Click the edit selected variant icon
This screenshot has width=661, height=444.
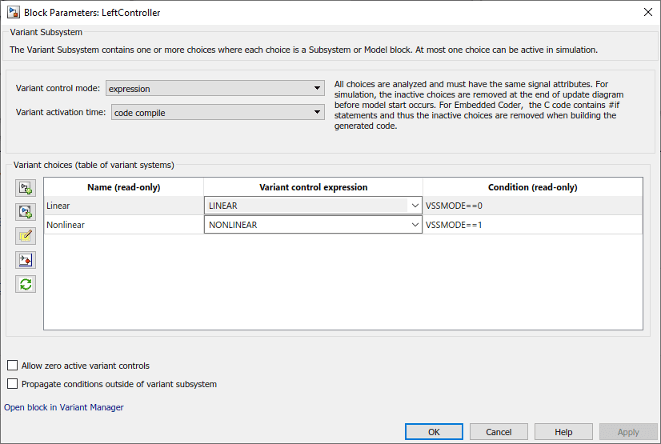tap(25, 236)
